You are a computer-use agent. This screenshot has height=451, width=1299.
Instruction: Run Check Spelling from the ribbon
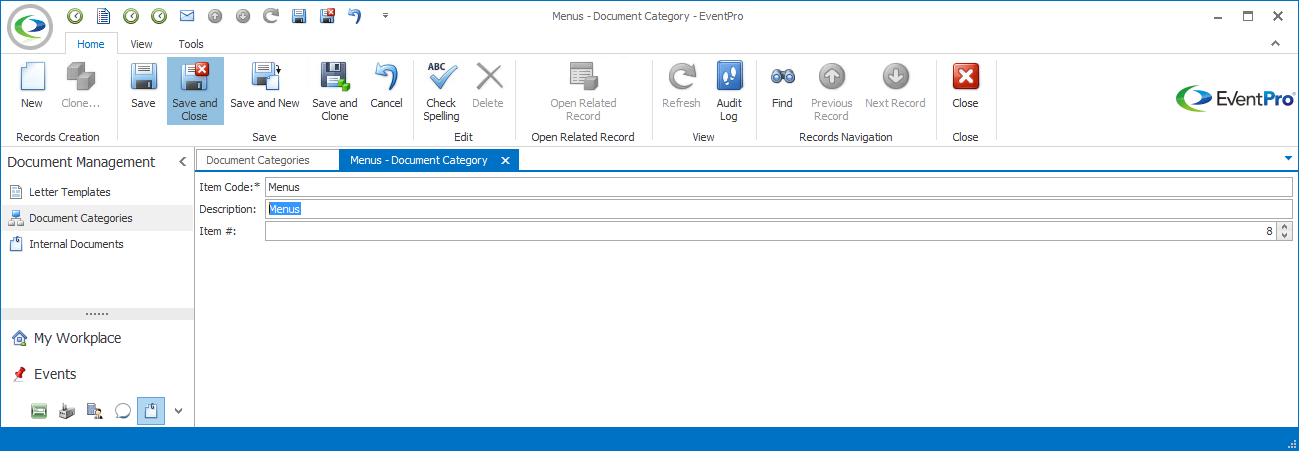pos(441,91)
